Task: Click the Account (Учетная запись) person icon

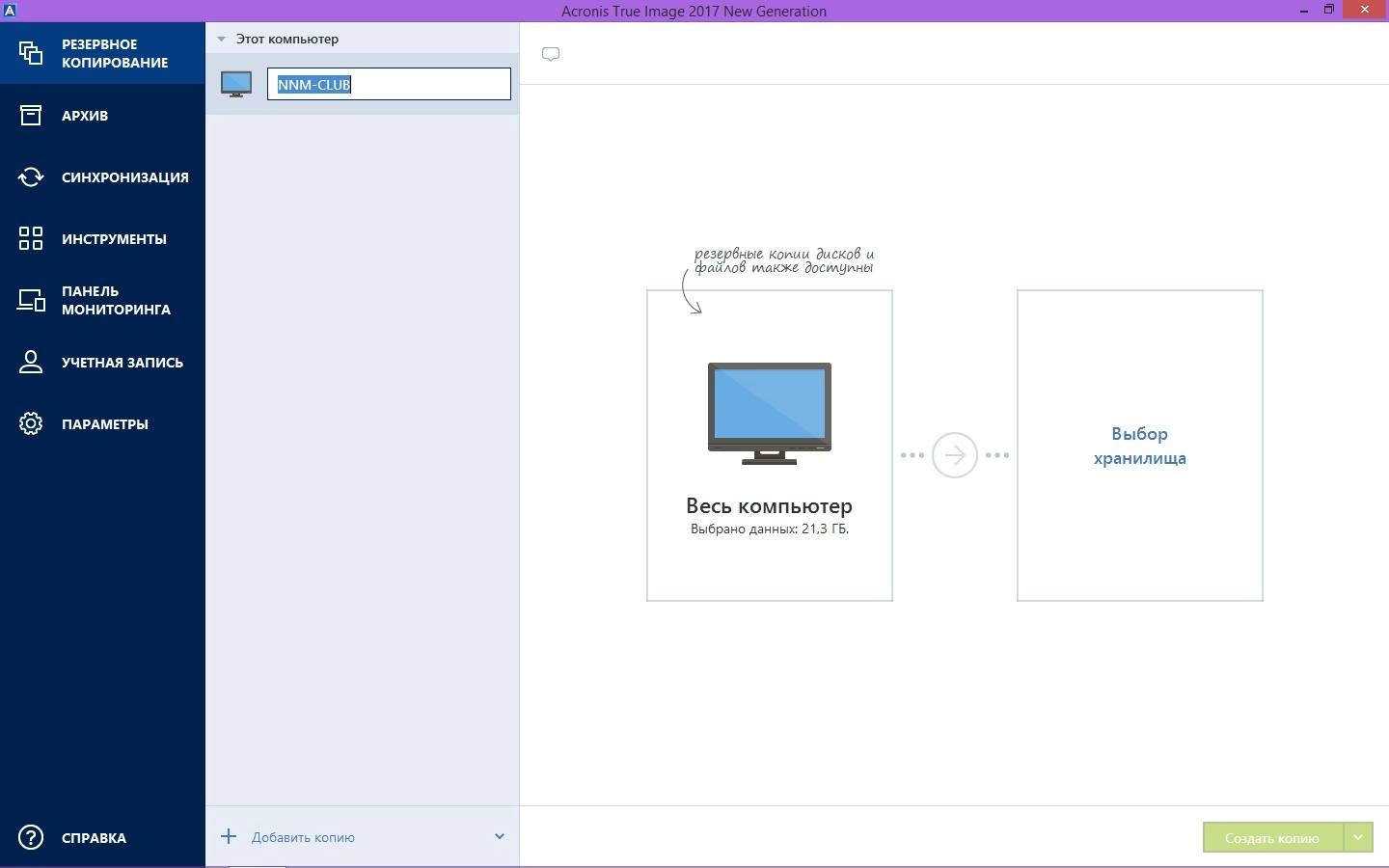Action: [31, 362]
